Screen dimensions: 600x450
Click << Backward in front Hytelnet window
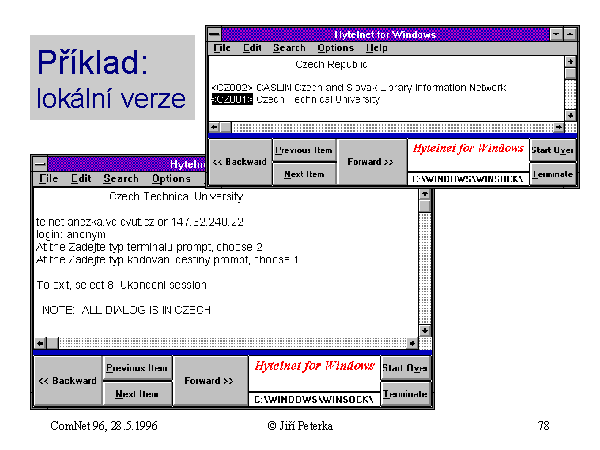click(240, 162)
